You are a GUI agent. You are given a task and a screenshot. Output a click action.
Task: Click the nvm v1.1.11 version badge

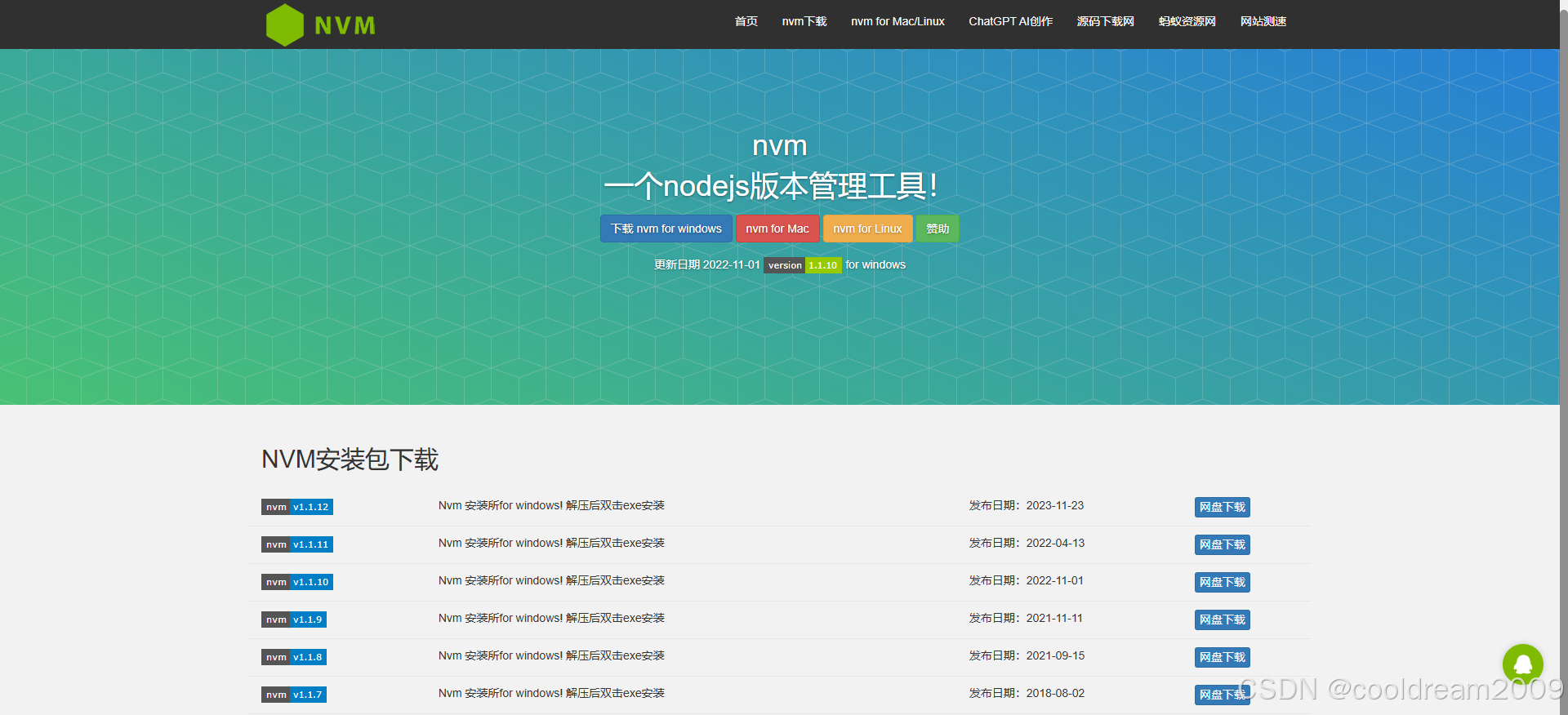click(x=297, y=544)
